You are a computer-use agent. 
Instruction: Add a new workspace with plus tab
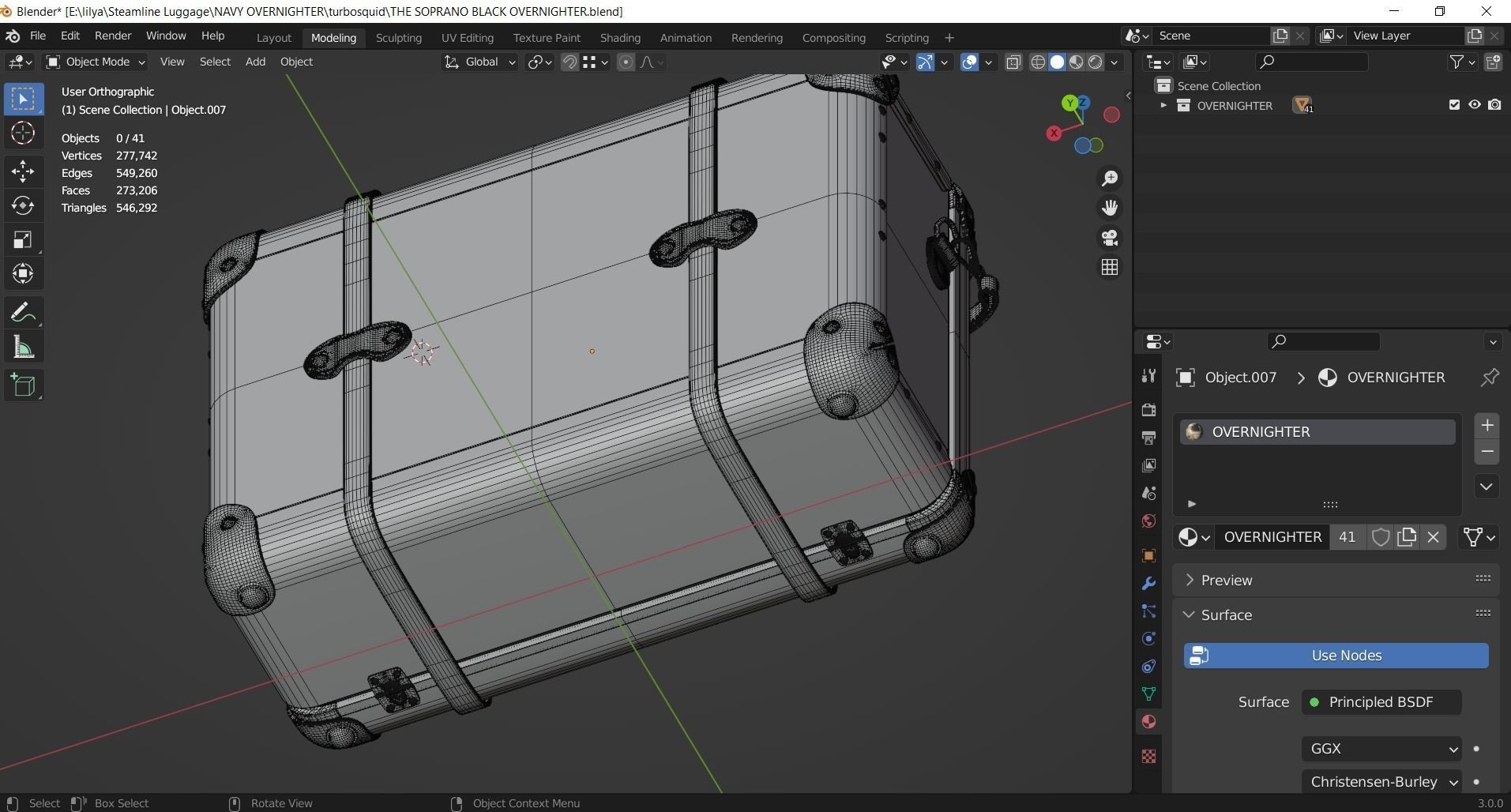(x=949, y=37)
